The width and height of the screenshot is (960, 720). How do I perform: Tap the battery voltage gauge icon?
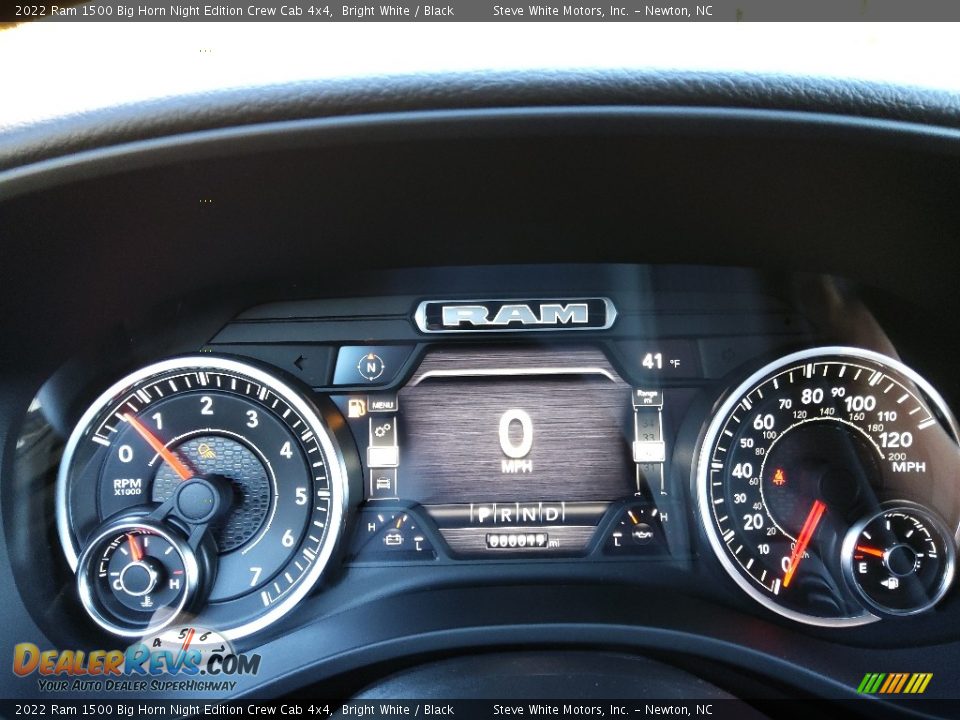tap(393, 539)
